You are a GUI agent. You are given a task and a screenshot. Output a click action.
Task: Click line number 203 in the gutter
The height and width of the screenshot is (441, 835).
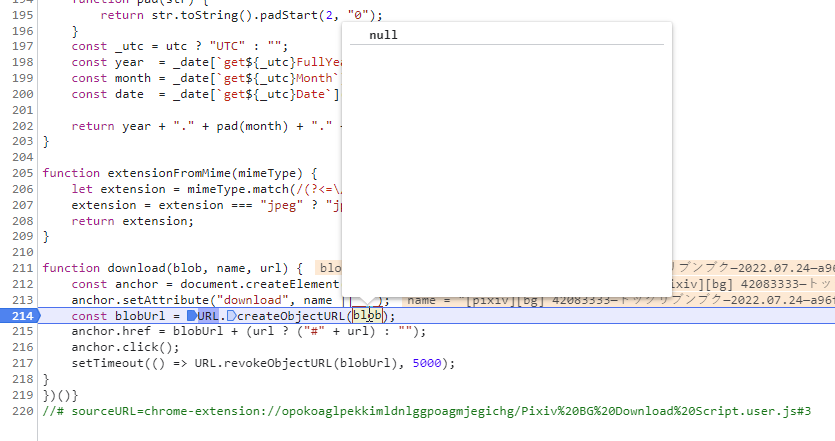[x=22, y=141]
